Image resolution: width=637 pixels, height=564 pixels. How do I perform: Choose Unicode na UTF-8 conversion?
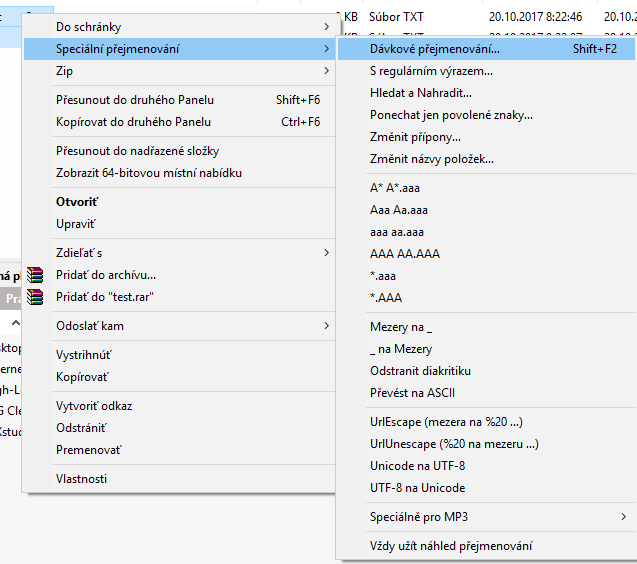tap(417, 466)
